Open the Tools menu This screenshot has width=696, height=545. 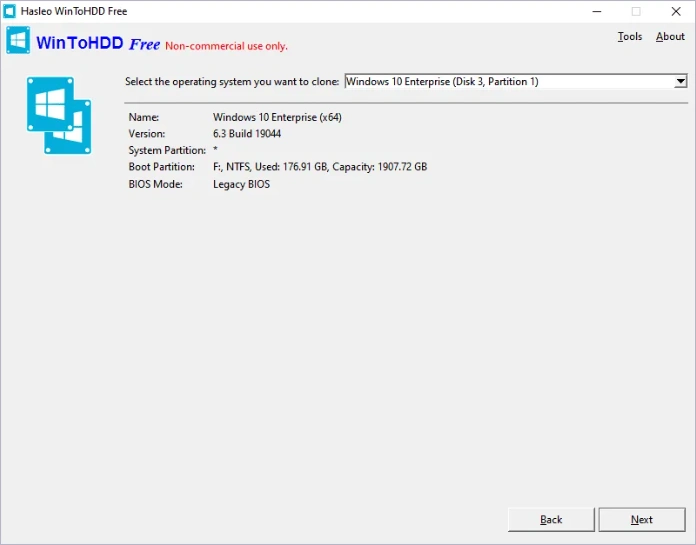[629, 36]
